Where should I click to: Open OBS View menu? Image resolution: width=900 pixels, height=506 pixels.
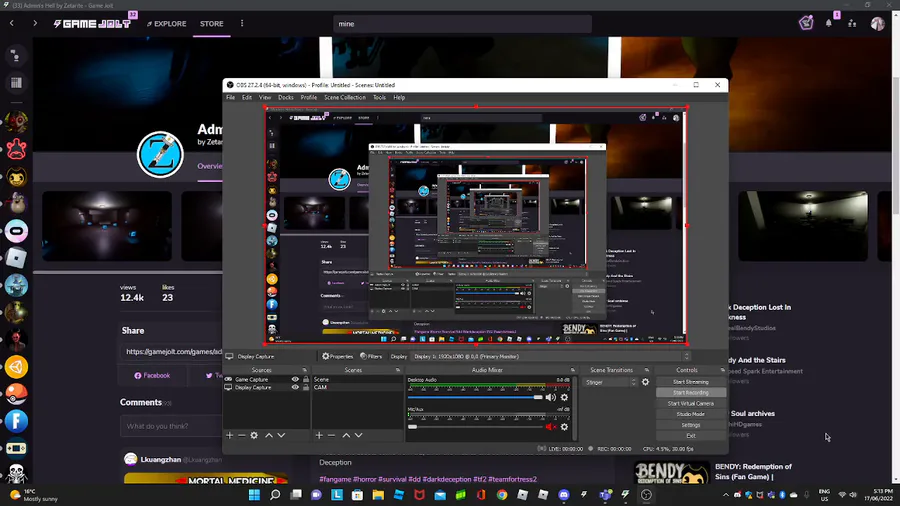tap(265, 98)
